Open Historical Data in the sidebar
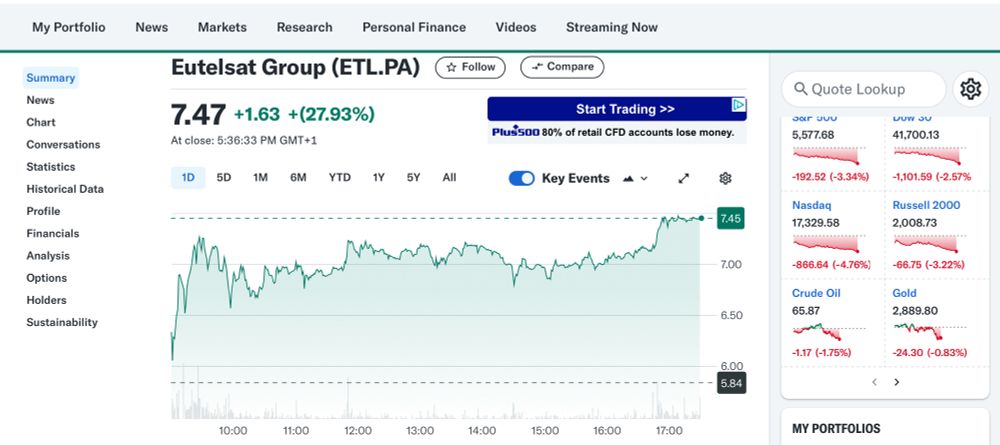 click(x=65, y=189)
